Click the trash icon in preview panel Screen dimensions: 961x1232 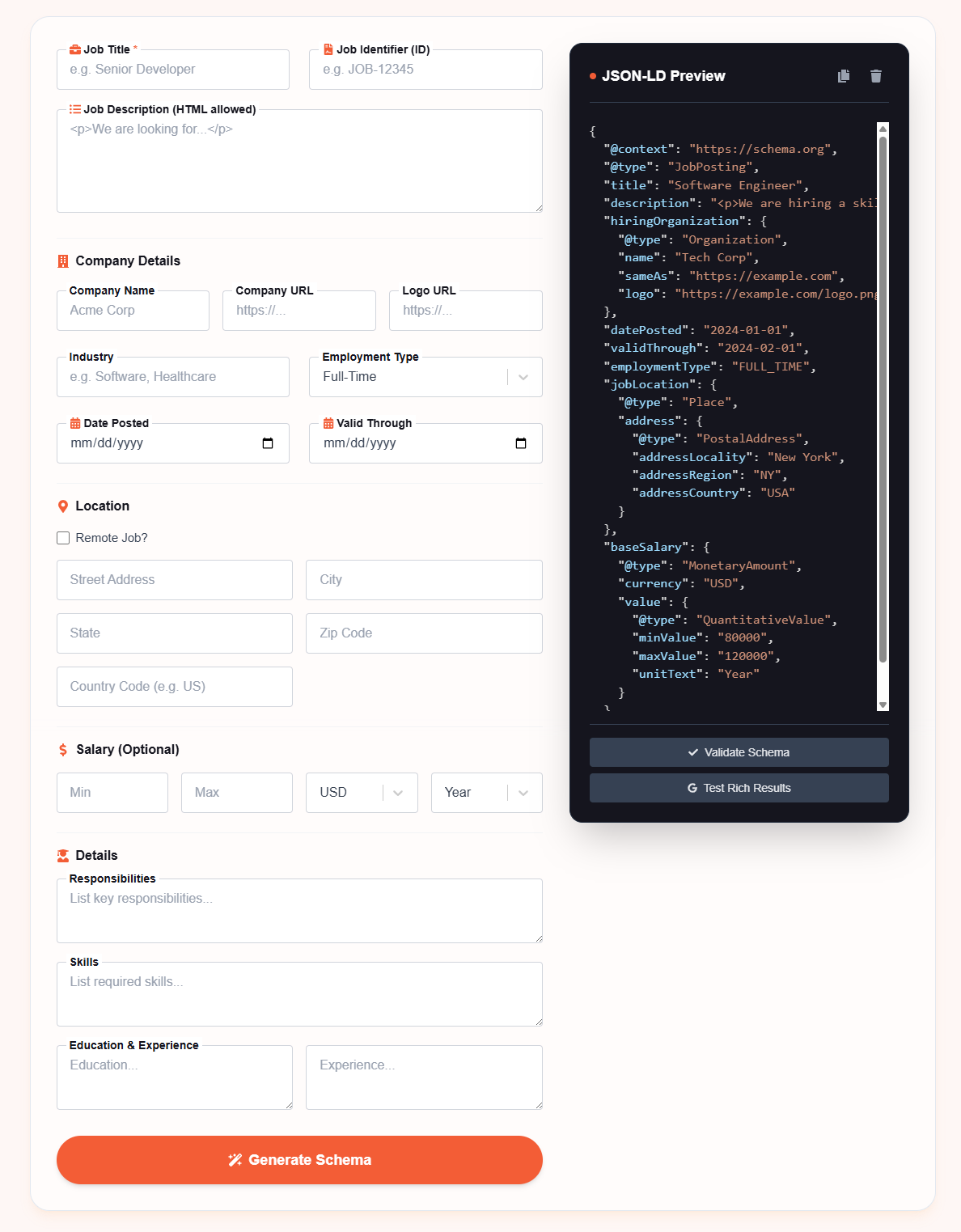click(876, 76)
